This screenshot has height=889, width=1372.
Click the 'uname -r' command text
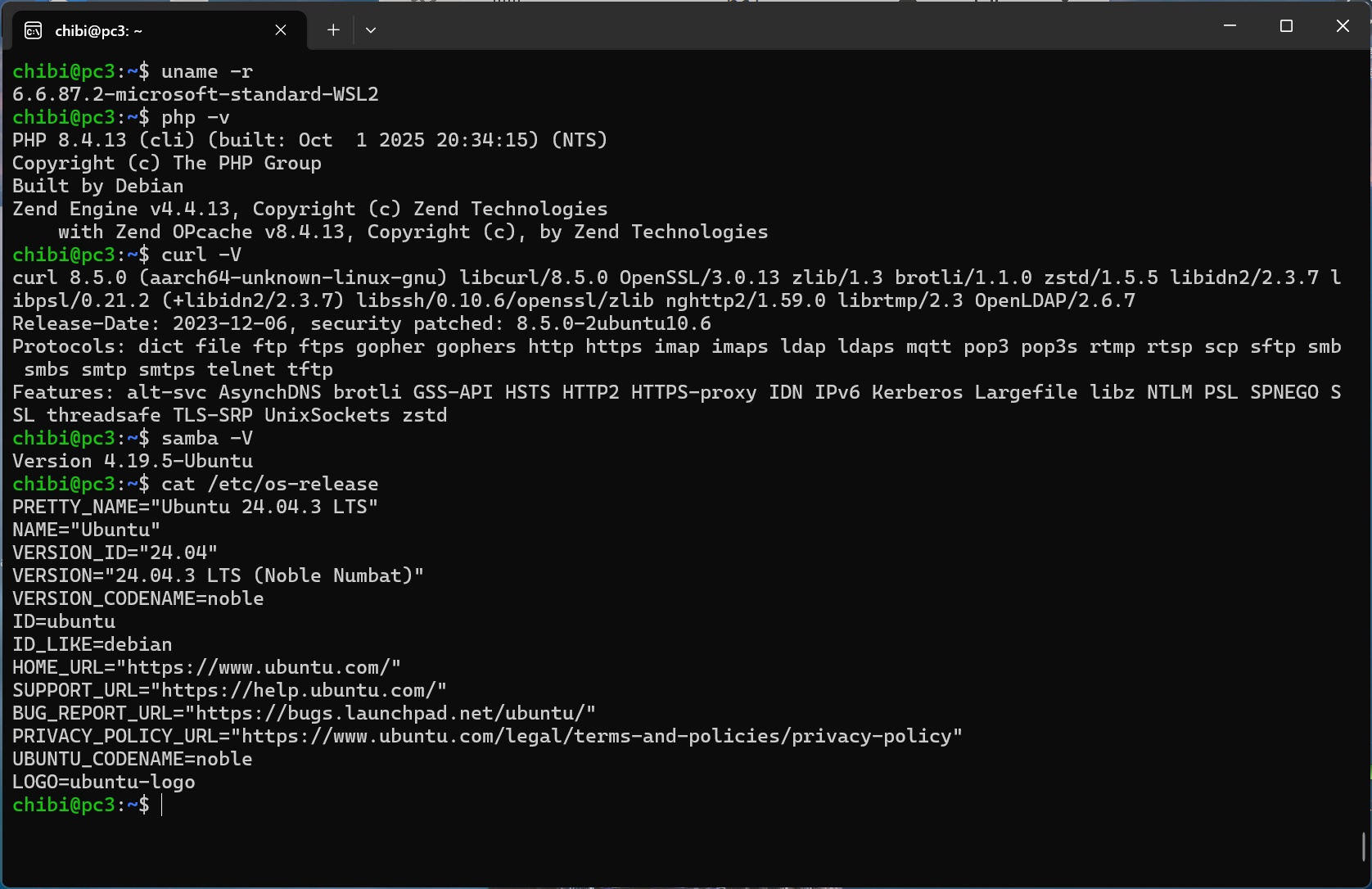(207, 72)
